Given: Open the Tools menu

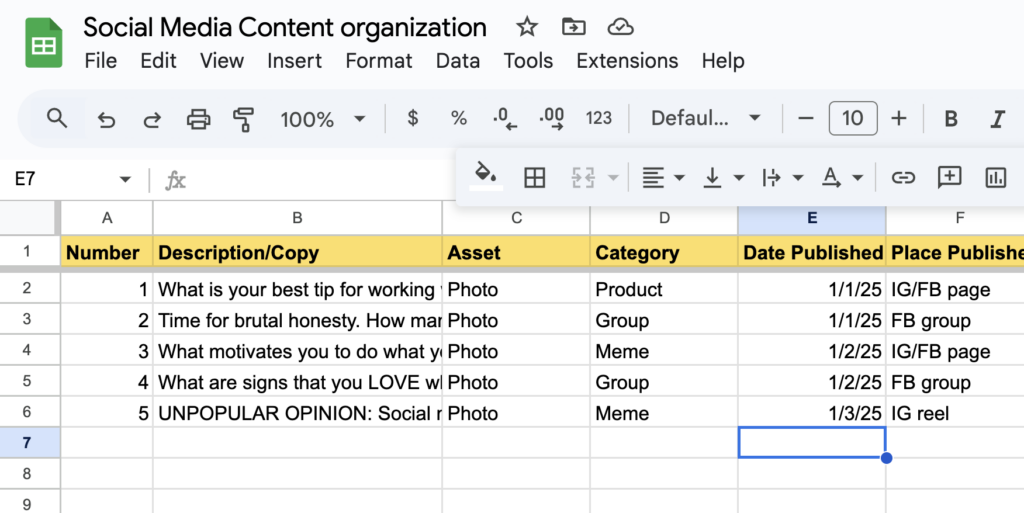Looking at the screenshot, I should tap(528, 61).
